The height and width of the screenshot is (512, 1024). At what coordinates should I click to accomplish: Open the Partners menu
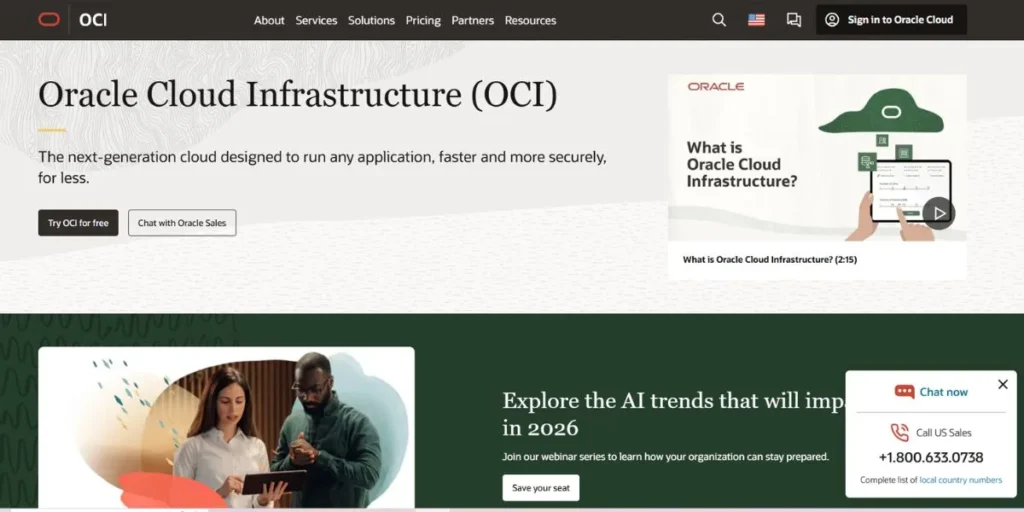(x=472, y=20)
